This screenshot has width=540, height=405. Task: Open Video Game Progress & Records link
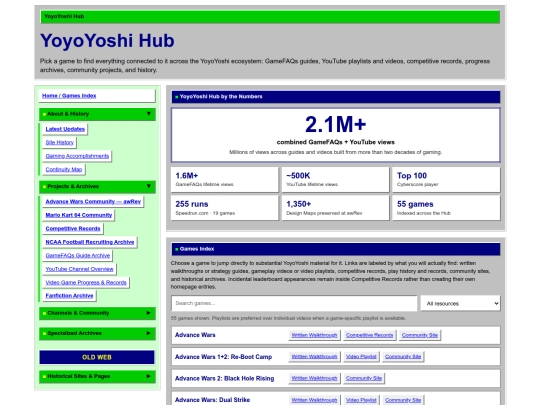click(x=86, y=282)
